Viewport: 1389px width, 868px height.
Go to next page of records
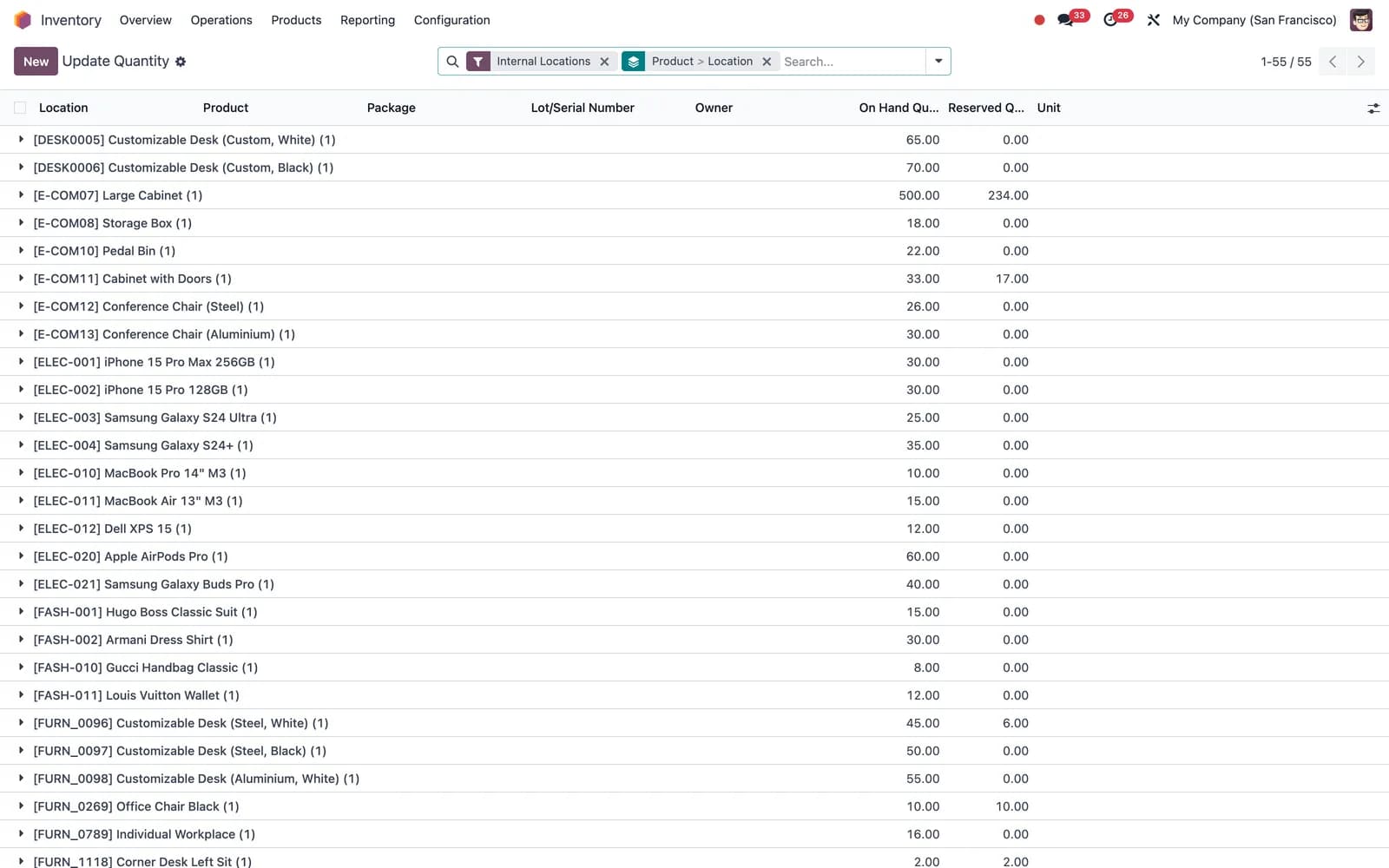coord(1360,62)
